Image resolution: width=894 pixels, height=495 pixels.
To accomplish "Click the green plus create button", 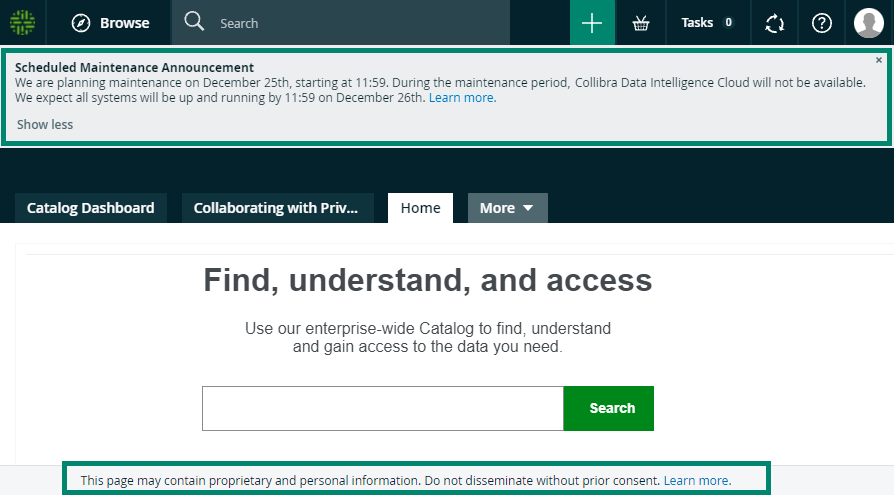I will (x=592, y=23).
